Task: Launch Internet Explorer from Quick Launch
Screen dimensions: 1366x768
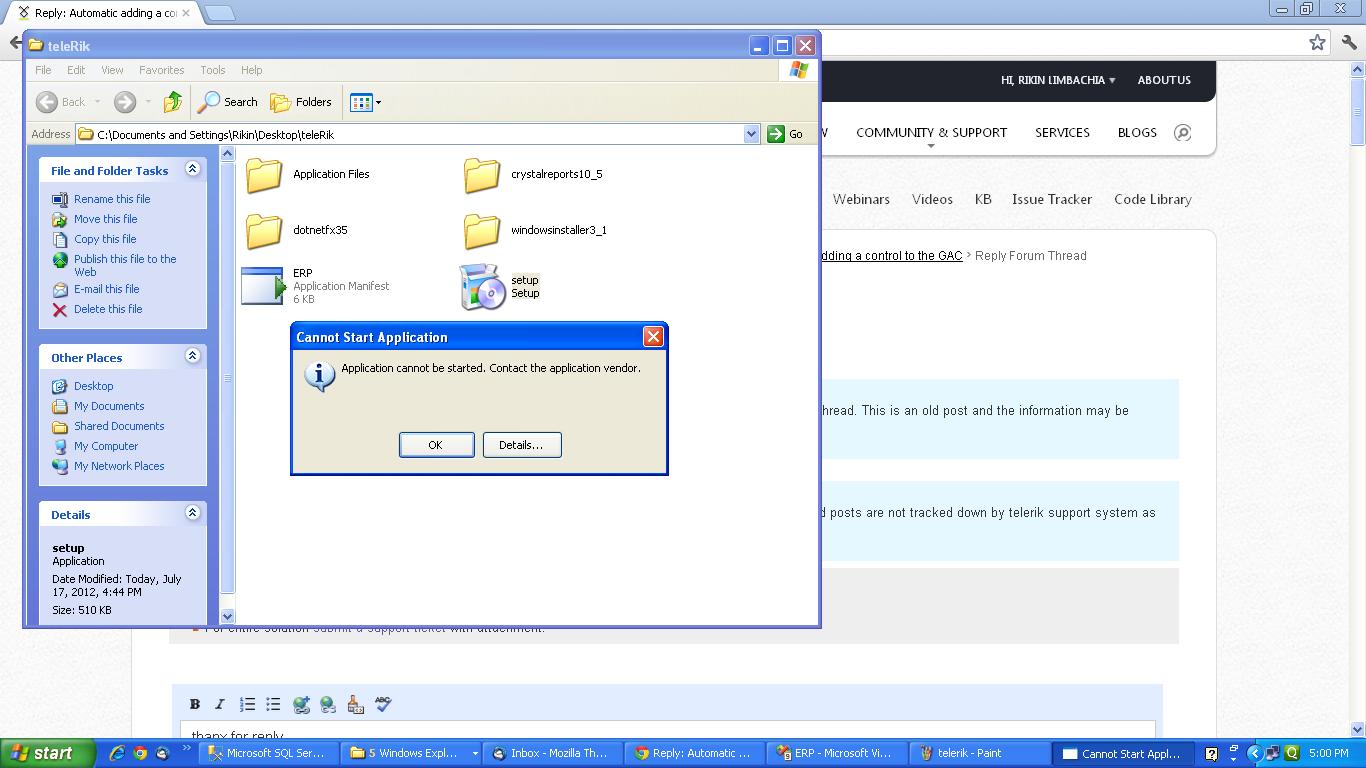Action: (x=117, y=754)
